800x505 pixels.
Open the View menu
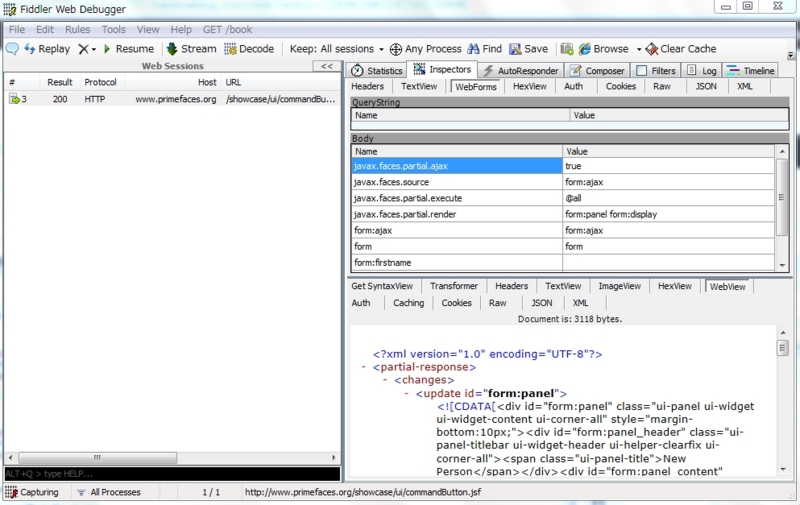coord(148,30)
